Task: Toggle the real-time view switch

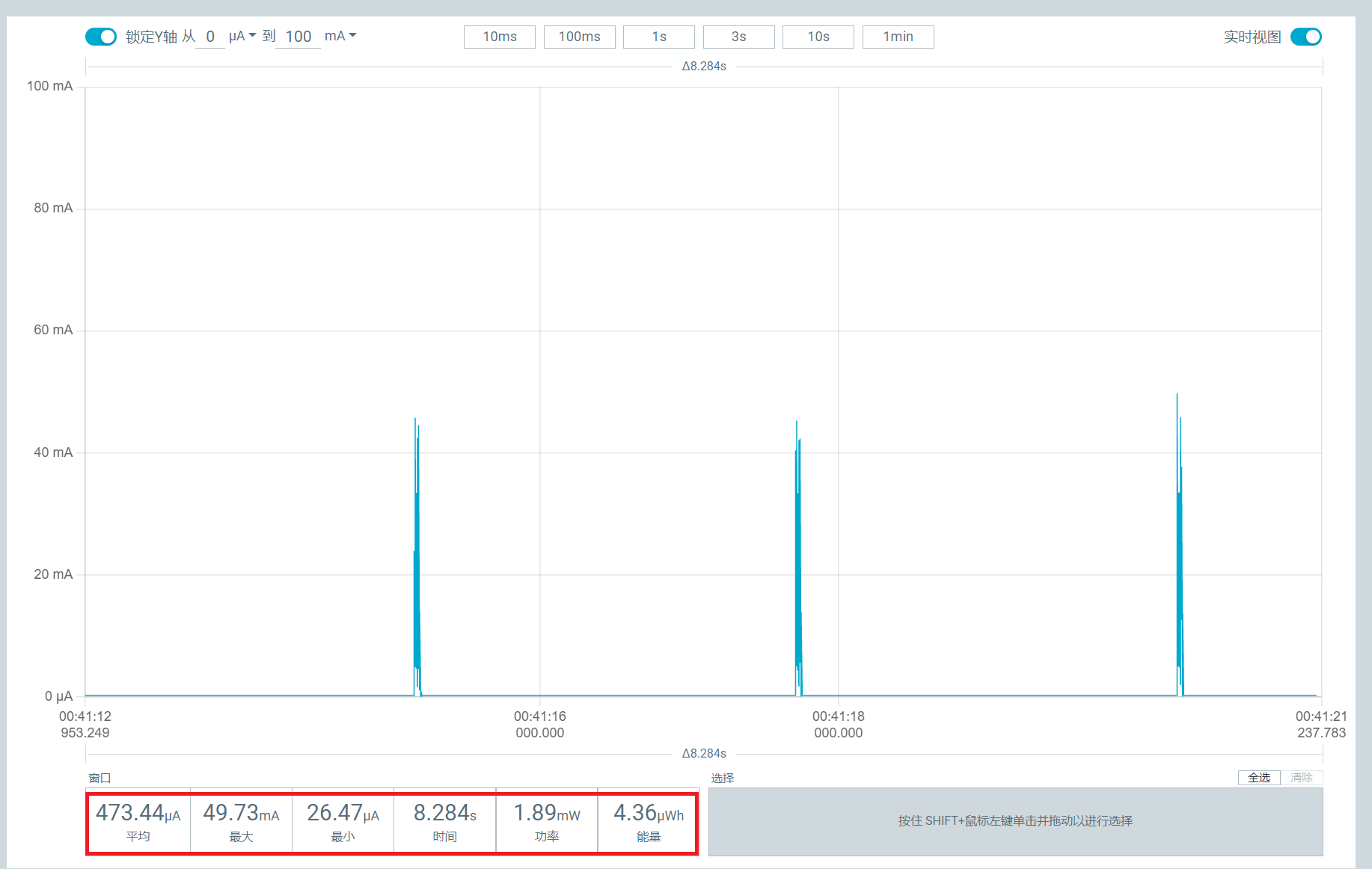Action: click(x=1306, y=37)
